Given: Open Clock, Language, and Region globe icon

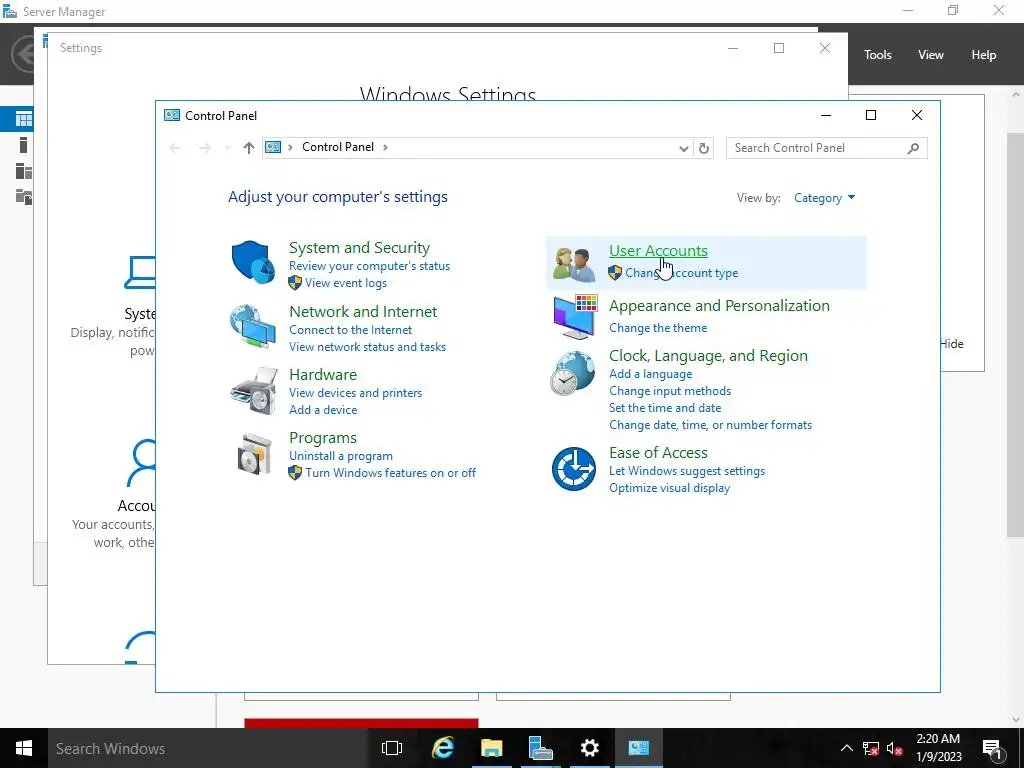Looking at the screenshot, I should (573, 373).
